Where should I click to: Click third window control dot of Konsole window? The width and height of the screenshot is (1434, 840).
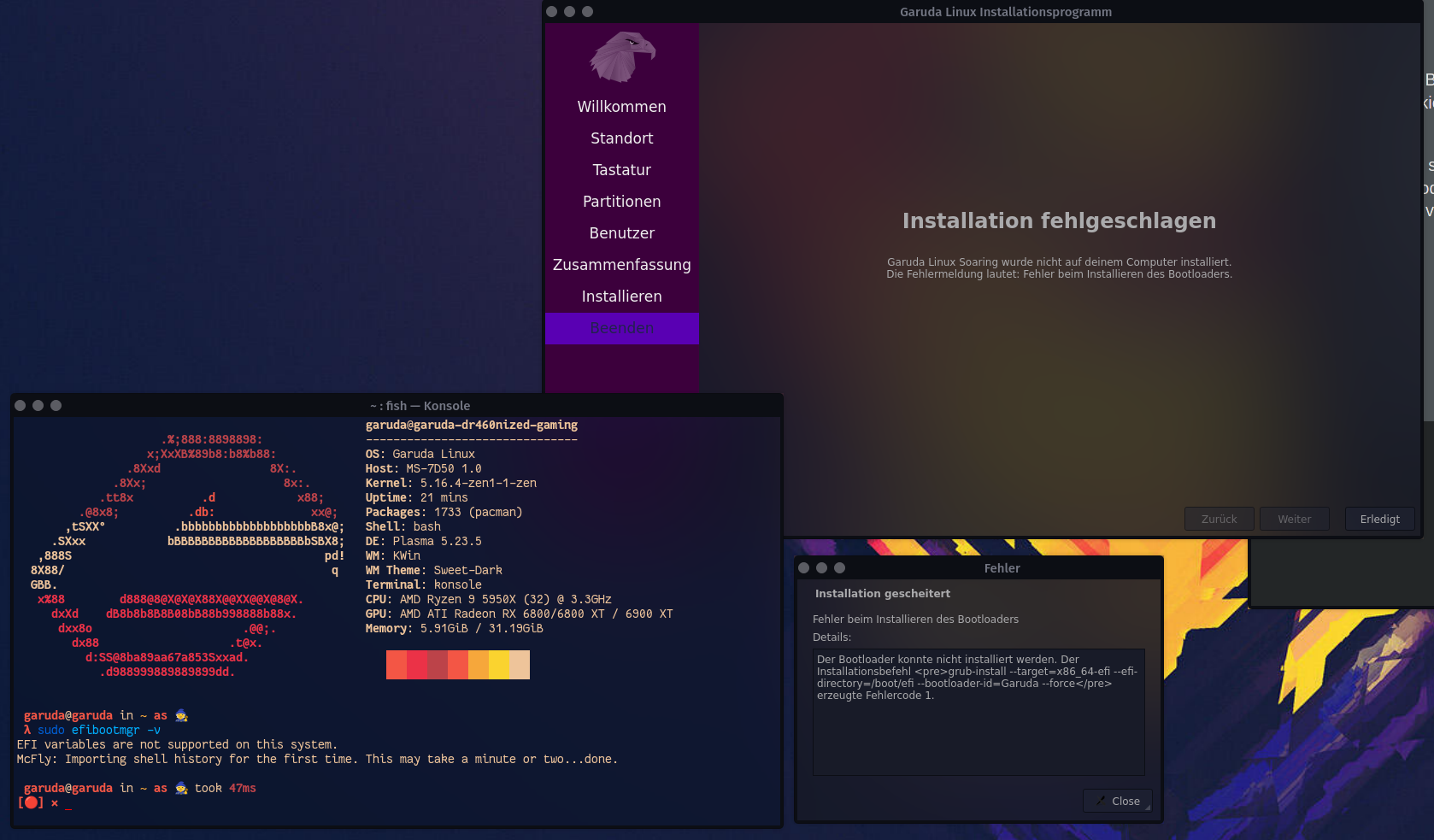[x=56, y=405]
